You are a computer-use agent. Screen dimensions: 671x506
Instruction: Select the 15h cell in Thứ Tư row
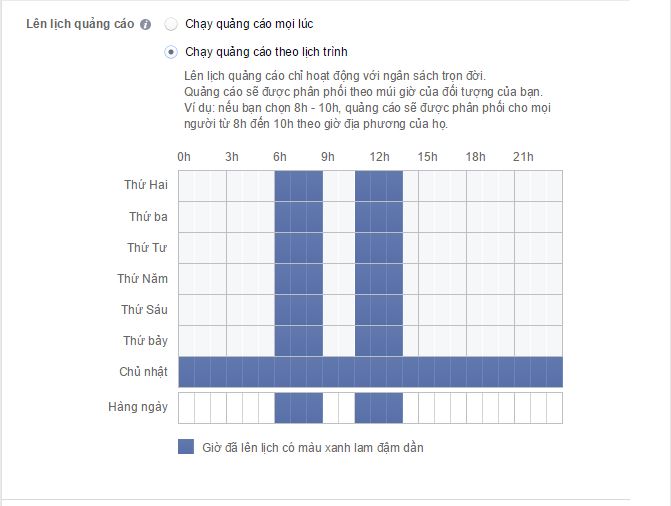click(x=426, y=247)
